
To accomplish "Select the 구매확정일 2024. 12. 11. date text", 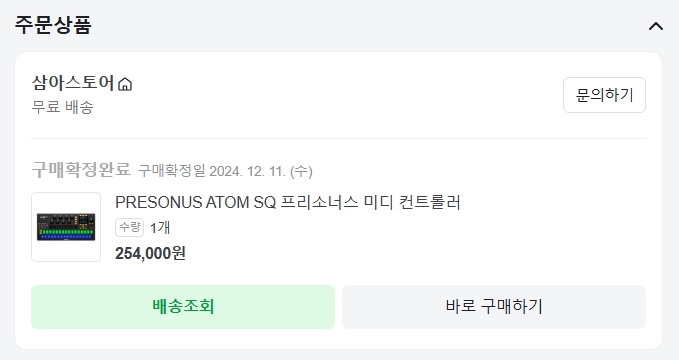I will (x=225, y=171).
